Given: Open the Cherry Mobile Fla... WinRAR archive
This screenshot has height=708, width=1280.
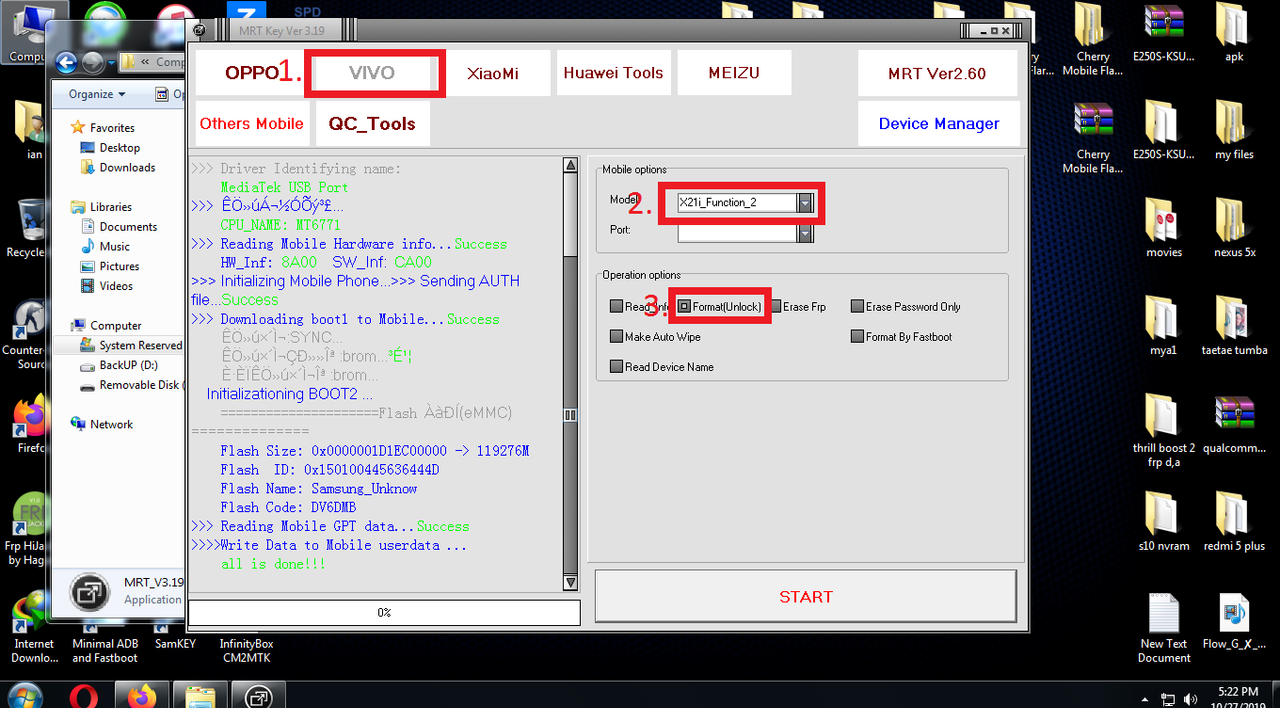Looking at the screenshot, I should [1093, 138].
